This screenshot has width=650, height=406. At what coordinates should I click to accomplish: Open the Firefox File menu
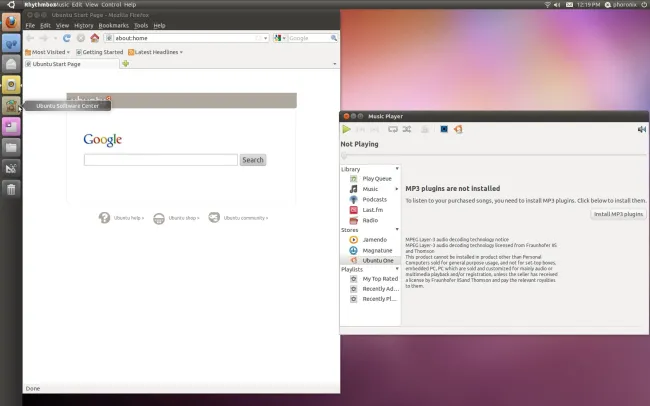click(30, 26)
